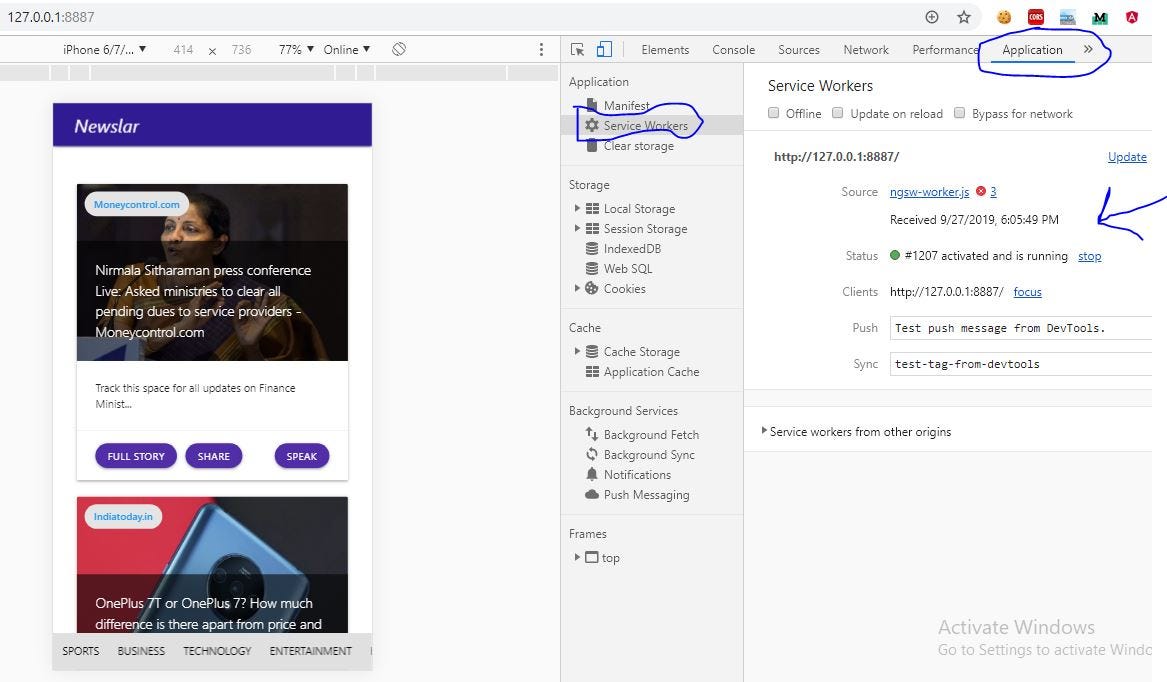The width and height of the screenshot is (1167, 682).
Task: Open the Clear storage panel
Action: coord(638,145)
